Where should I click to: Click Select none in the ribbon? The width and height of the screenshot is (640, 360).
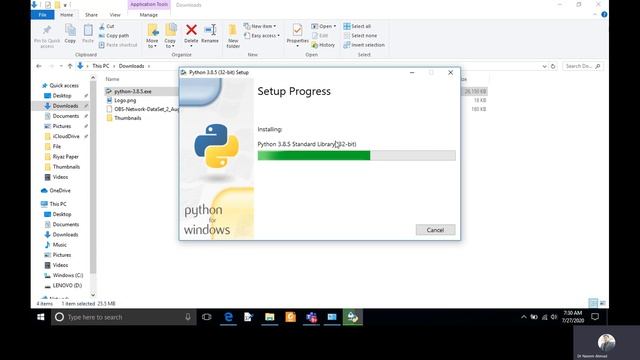tap(360, 36)
